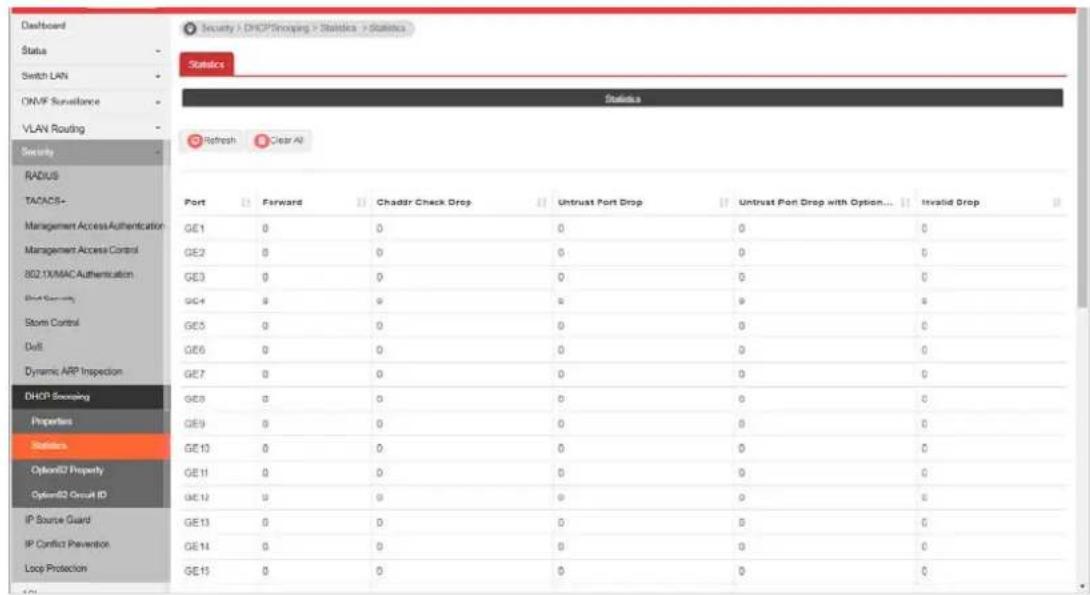The height and width of the screenshot is (595, 1090).
Task: Click the Forward column header
Action: pyautogui.click(x=282, y=202)
